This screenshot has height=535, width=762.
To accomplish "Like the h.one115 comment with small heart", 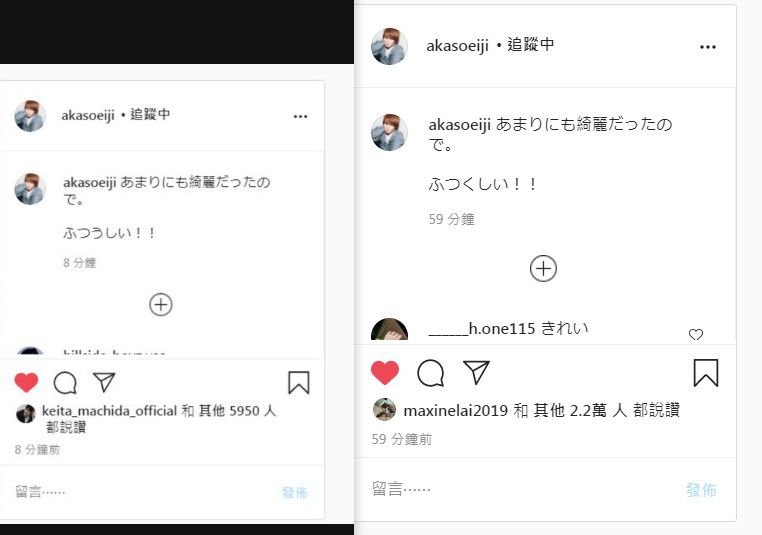I will tap(696, 334).
